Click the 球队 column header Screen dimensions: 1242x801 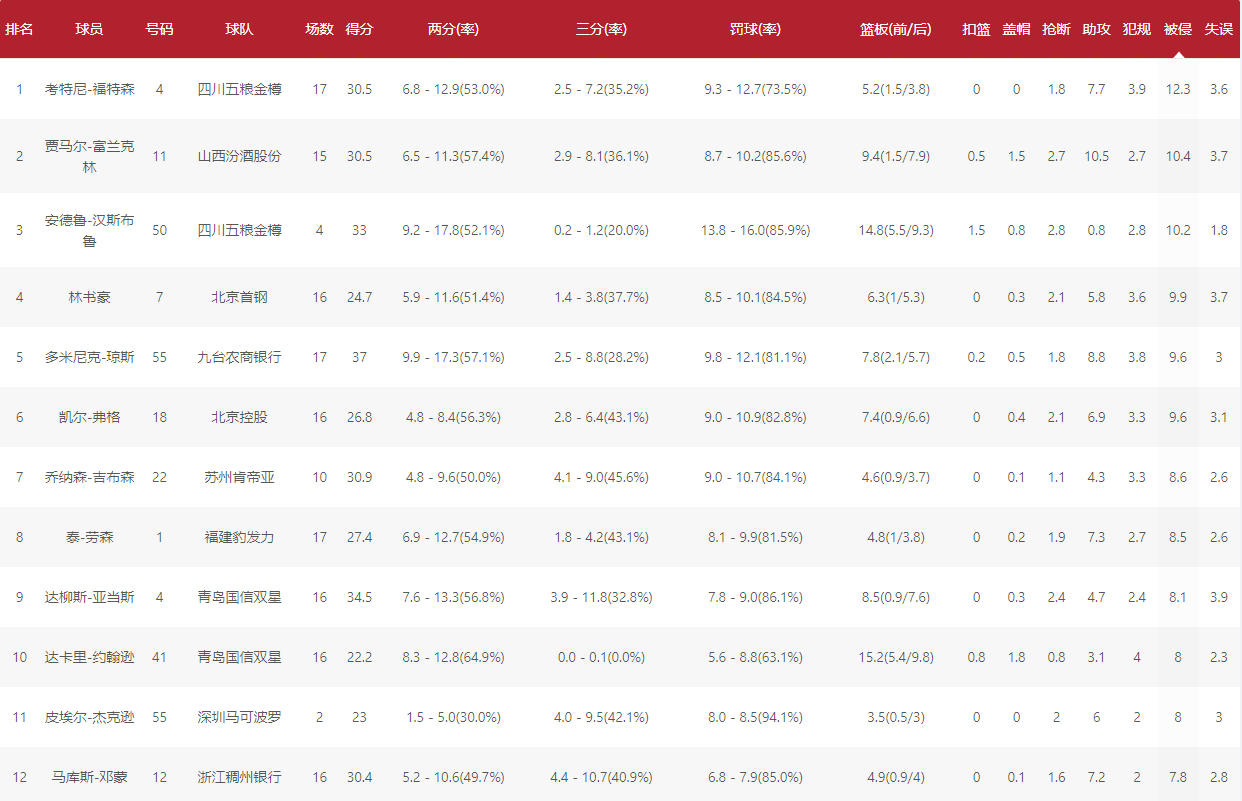tap(239, 30)
